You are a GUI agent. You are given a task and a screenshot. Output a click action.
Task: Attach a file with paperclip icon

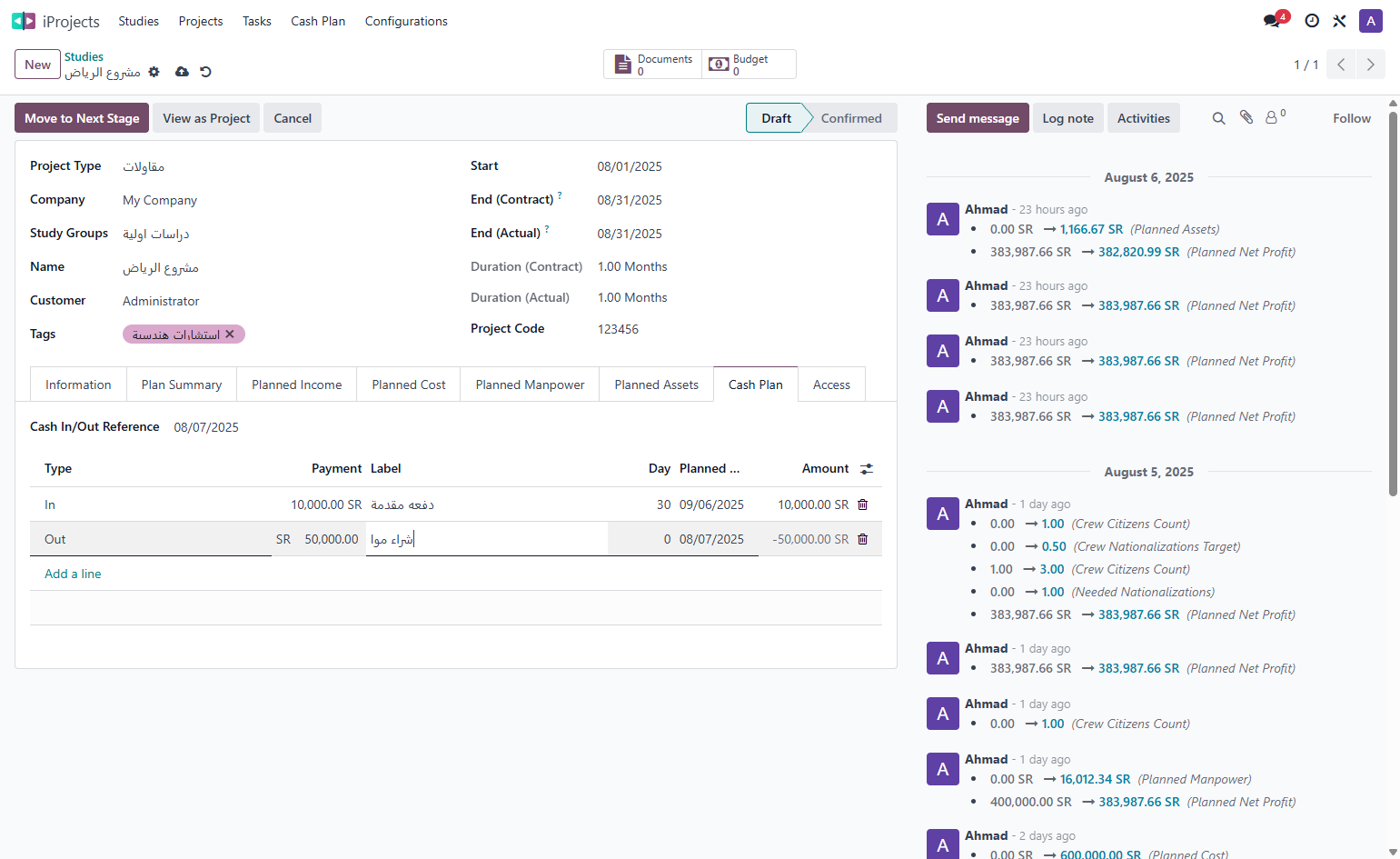(1246, 117)
